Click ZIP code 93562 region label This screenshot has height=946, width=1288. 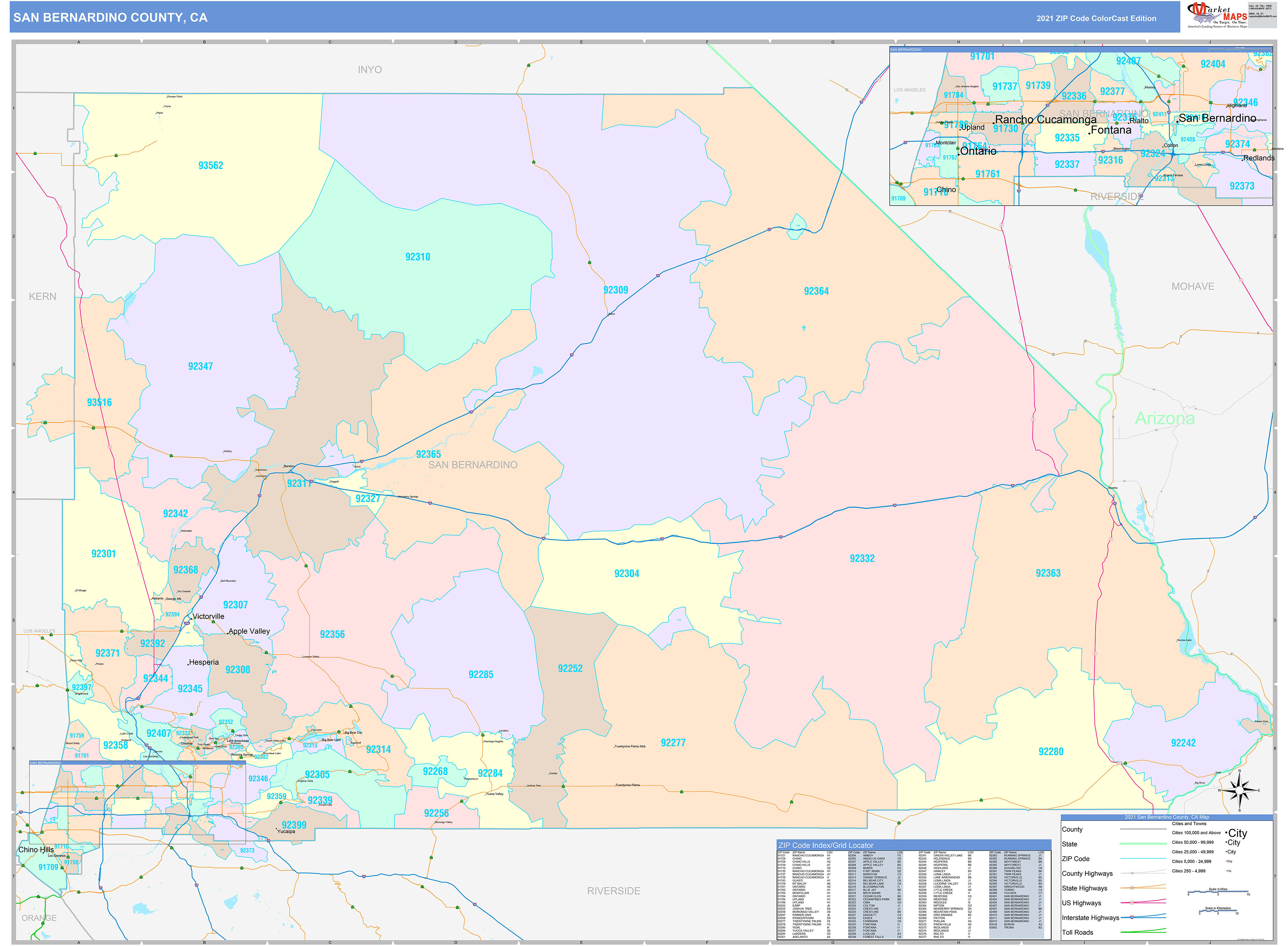pos(211,166)
